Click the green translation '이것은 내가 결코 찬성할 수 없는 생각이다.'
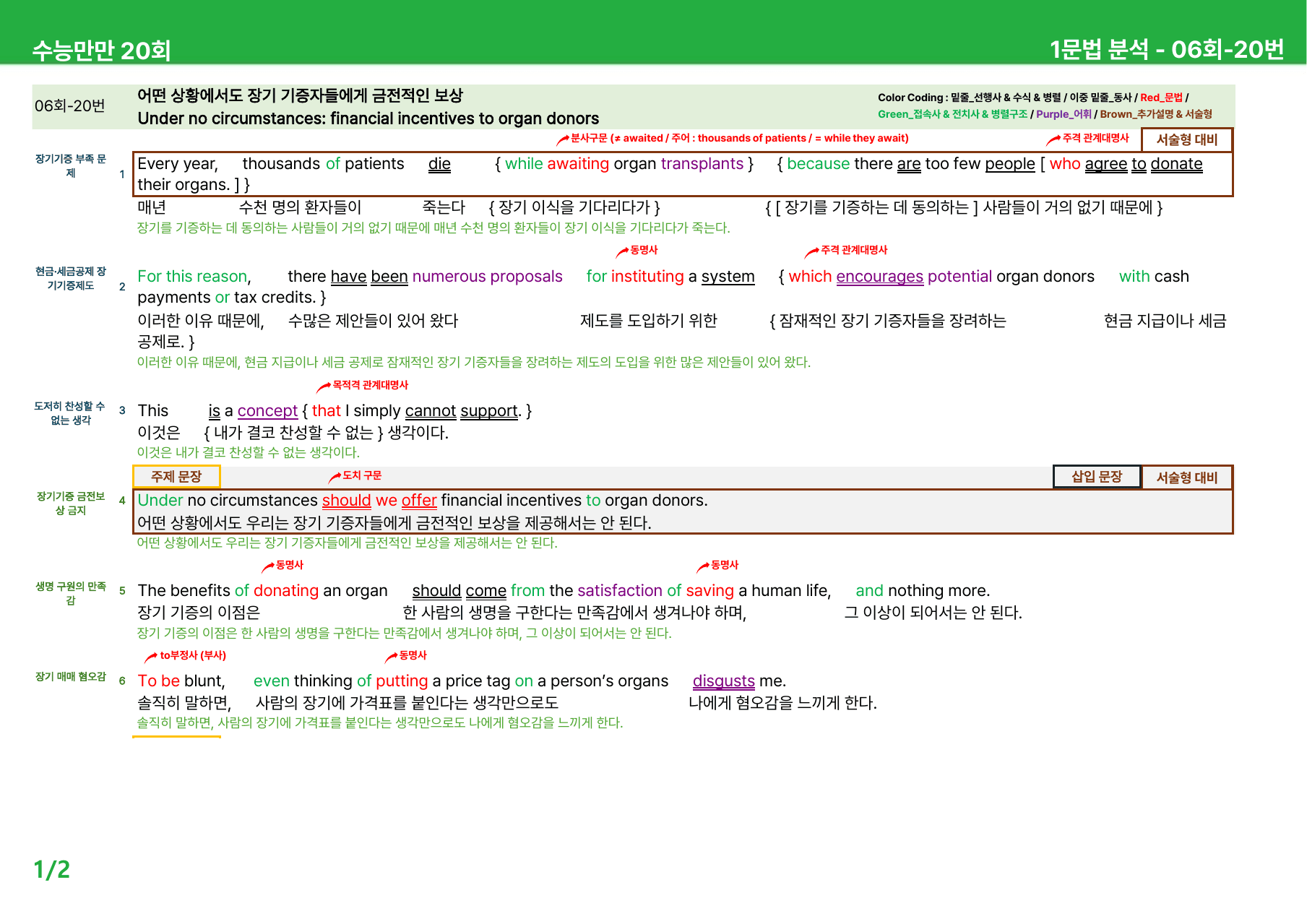The height and width of the screenshot is (924, 1307). pos(248,453)
